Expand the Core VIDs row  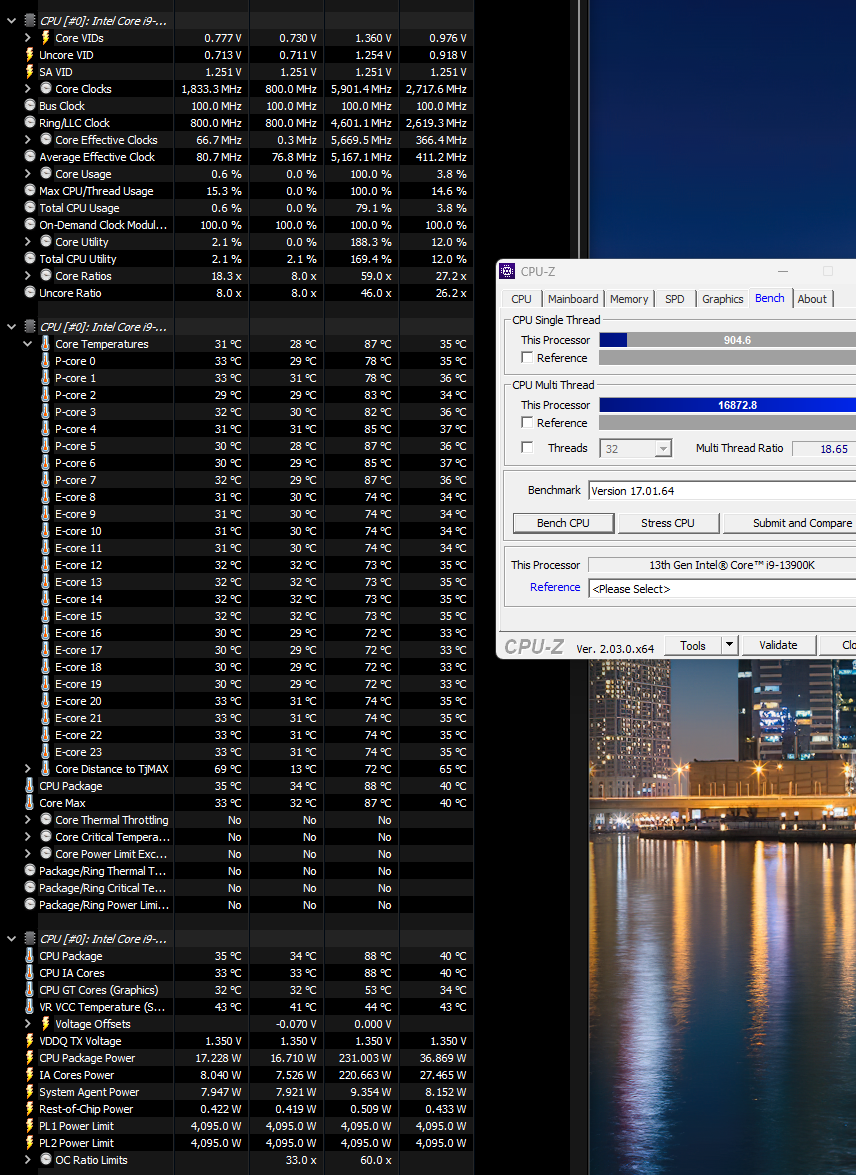[x=28, y=37]
